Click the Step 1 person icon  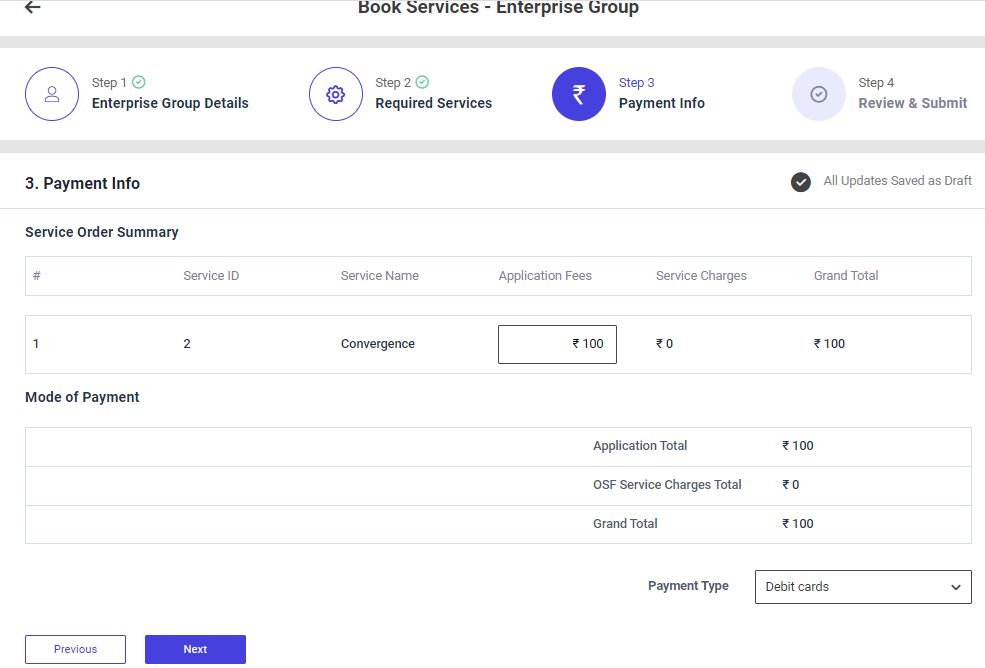(x=52, y=94)
